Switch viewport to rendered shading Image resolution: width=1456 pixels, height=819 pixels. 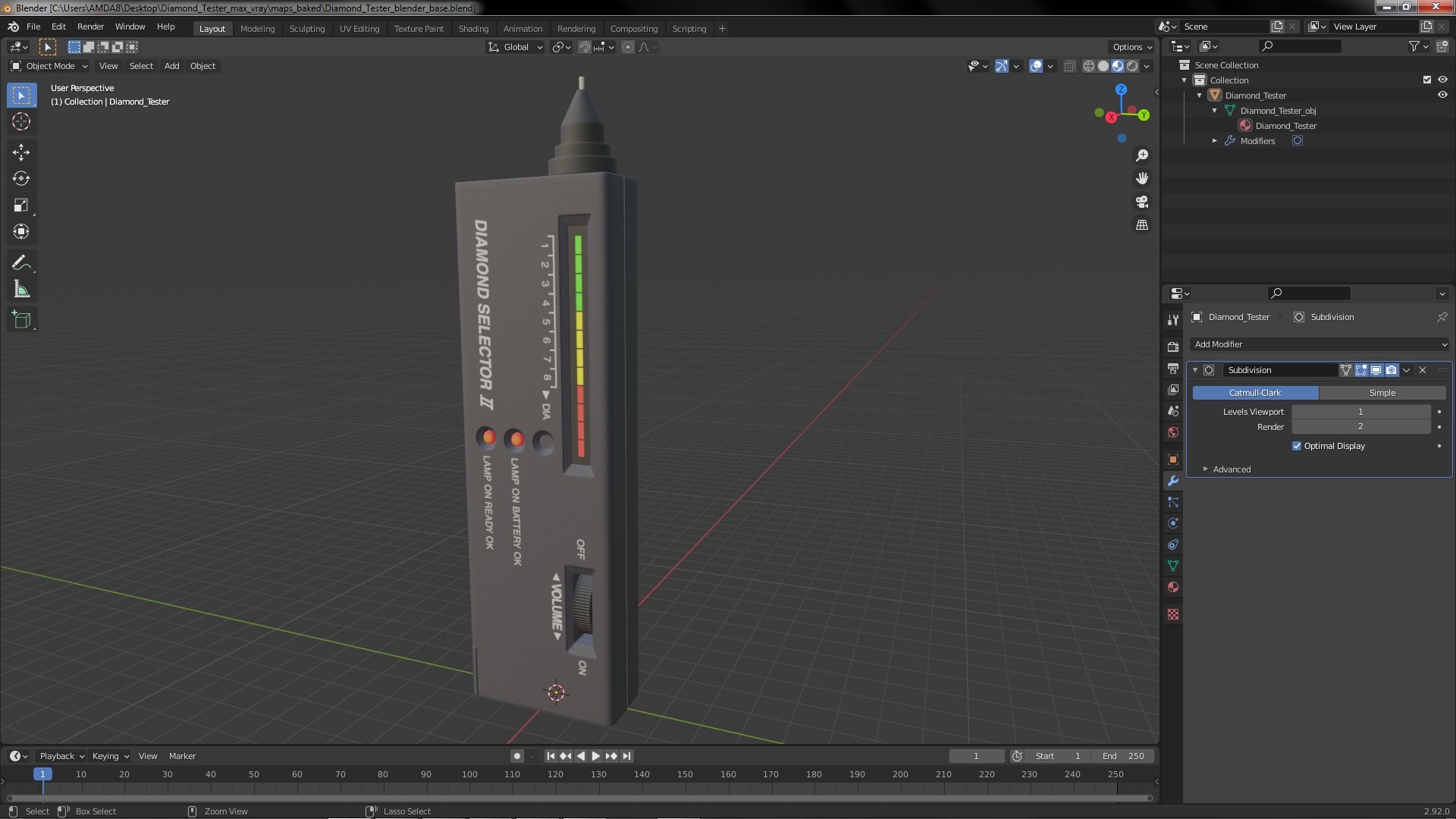(x=1132, y=66)
